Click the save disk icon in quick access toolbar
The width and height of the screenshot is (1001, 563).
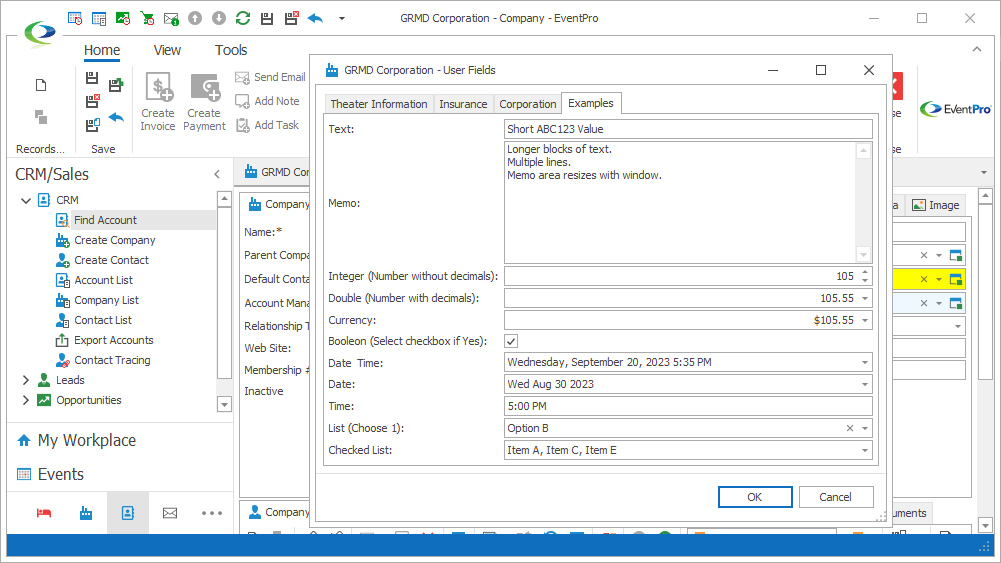pyautogui.click(x=267, y=19)
